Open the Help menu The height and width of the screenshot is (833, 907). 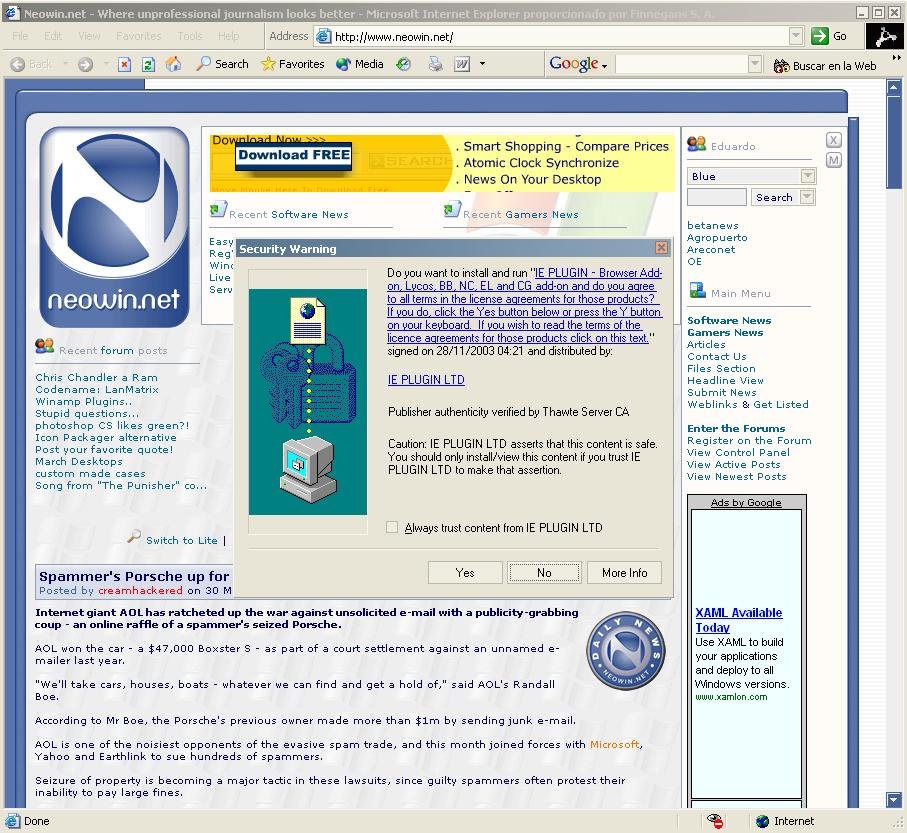(x=228, y=36)
